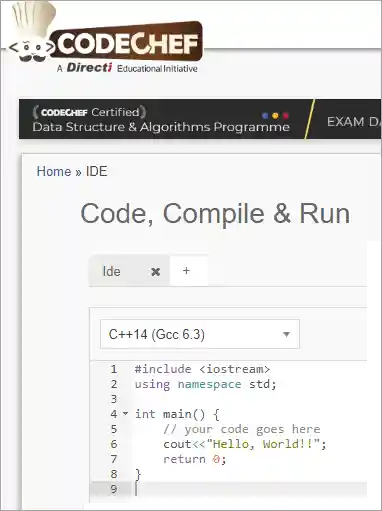Viewport: 382px width, 511px height.
Task: Collapse the main function fold arrow on line 4
Action: coord(125,414)
